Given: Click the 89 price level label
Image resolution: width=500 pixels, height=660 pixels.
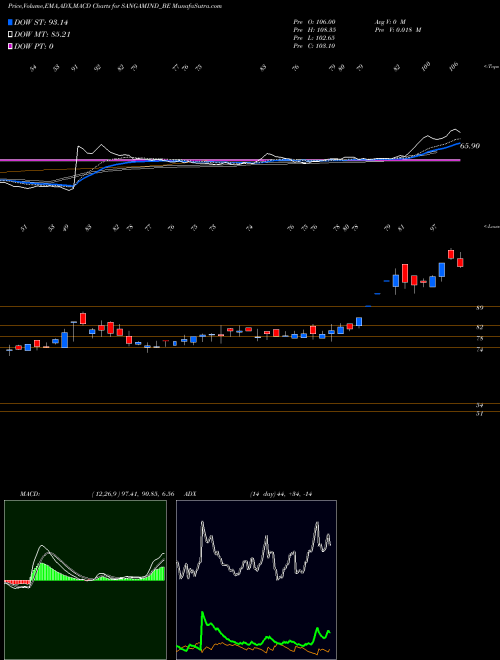Looking at the screenshot, I should click(479, 308).
